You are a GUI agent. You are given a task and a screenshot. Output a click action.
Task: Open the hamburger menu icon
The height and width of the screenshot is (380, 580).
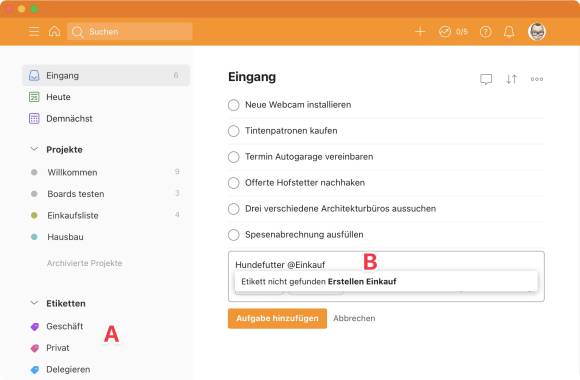pos(34,31)
